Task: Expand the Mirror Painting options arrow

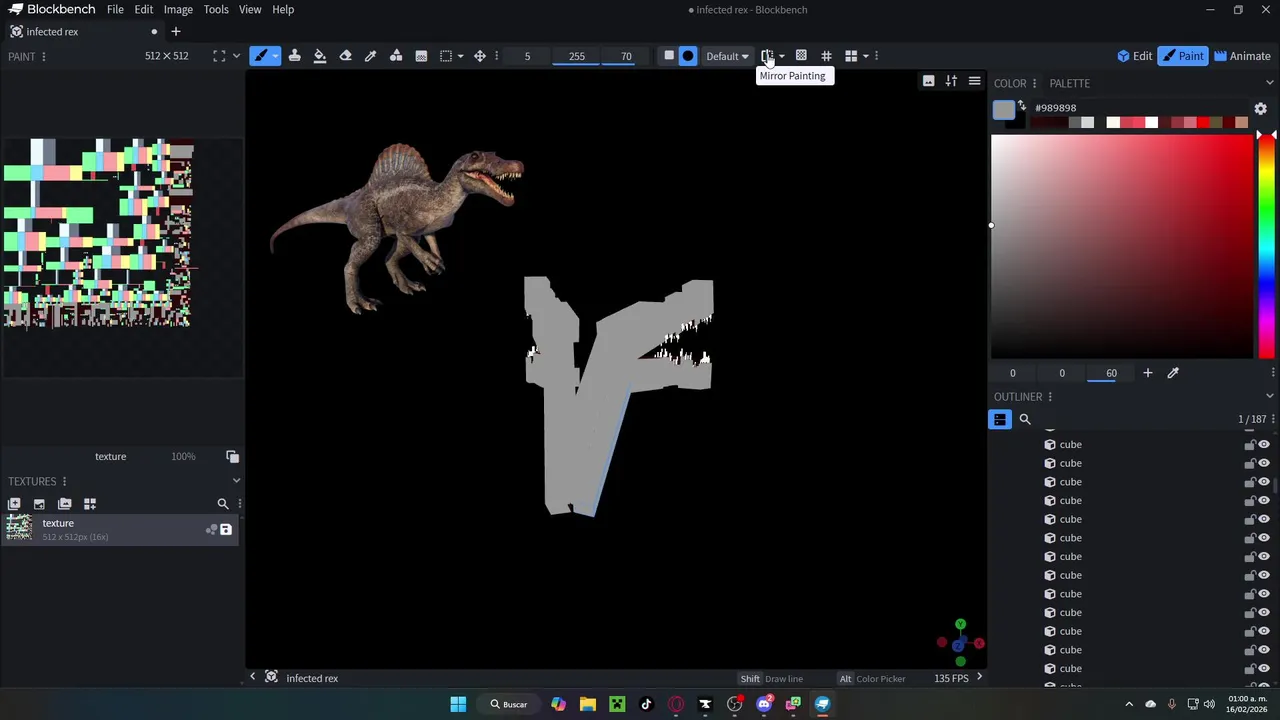Action: [x=782, y=56]
